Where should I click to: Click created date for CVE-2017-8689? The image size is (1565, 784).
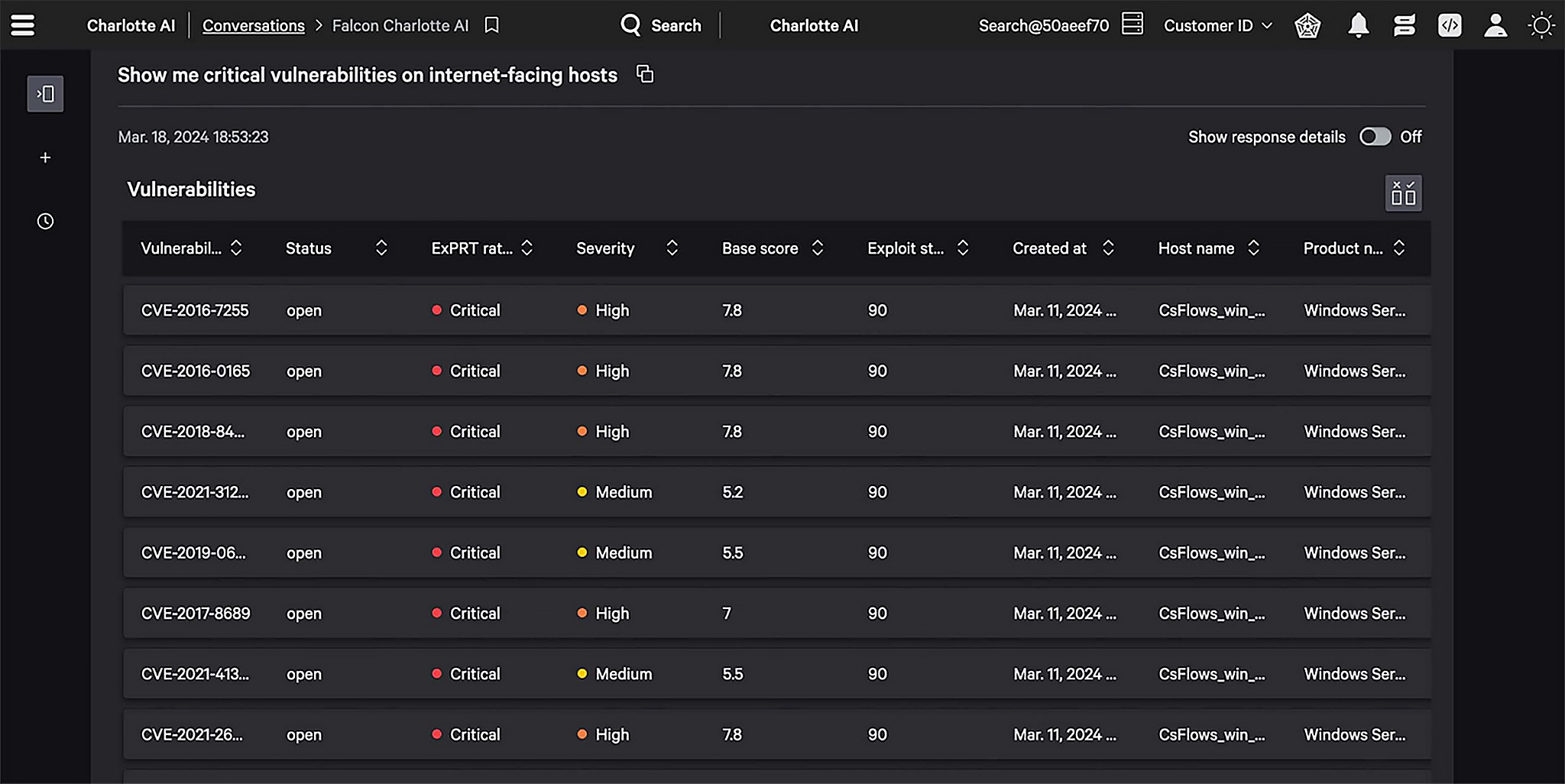click(x=1064, y=614)
